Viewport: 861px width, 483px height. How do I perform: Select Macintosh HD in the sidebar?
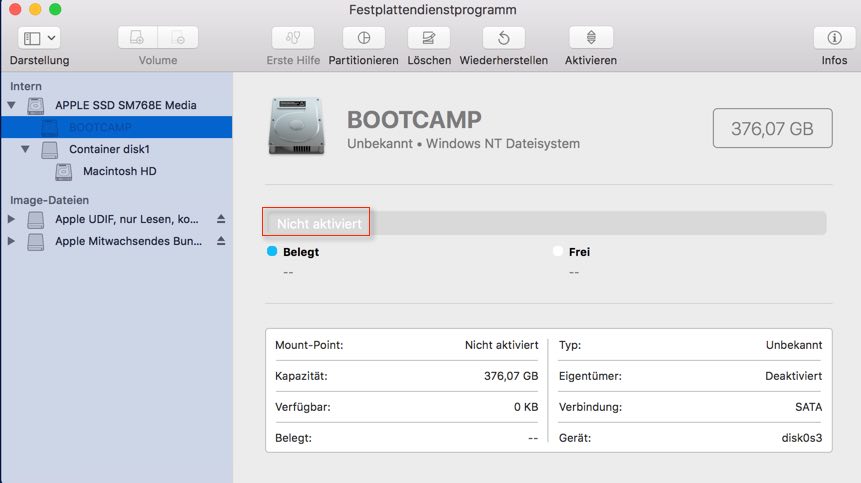(119, 172)
